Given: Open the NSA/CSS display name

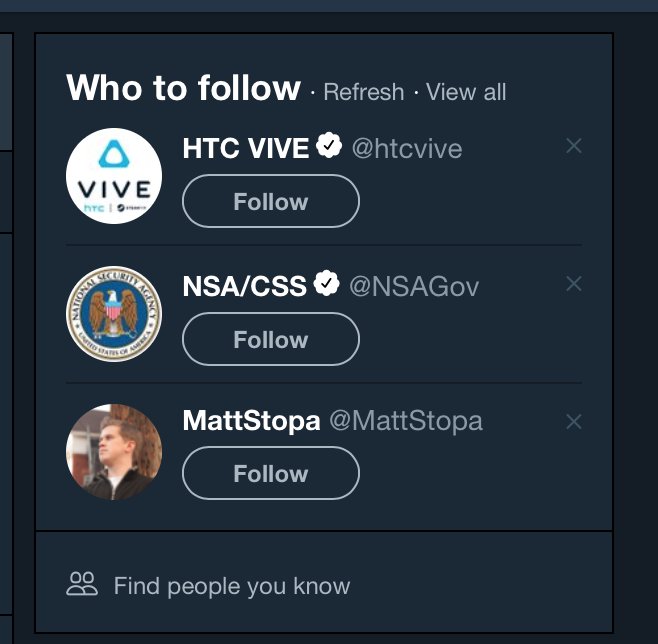Looking at the screenshot, I should 244,287.
